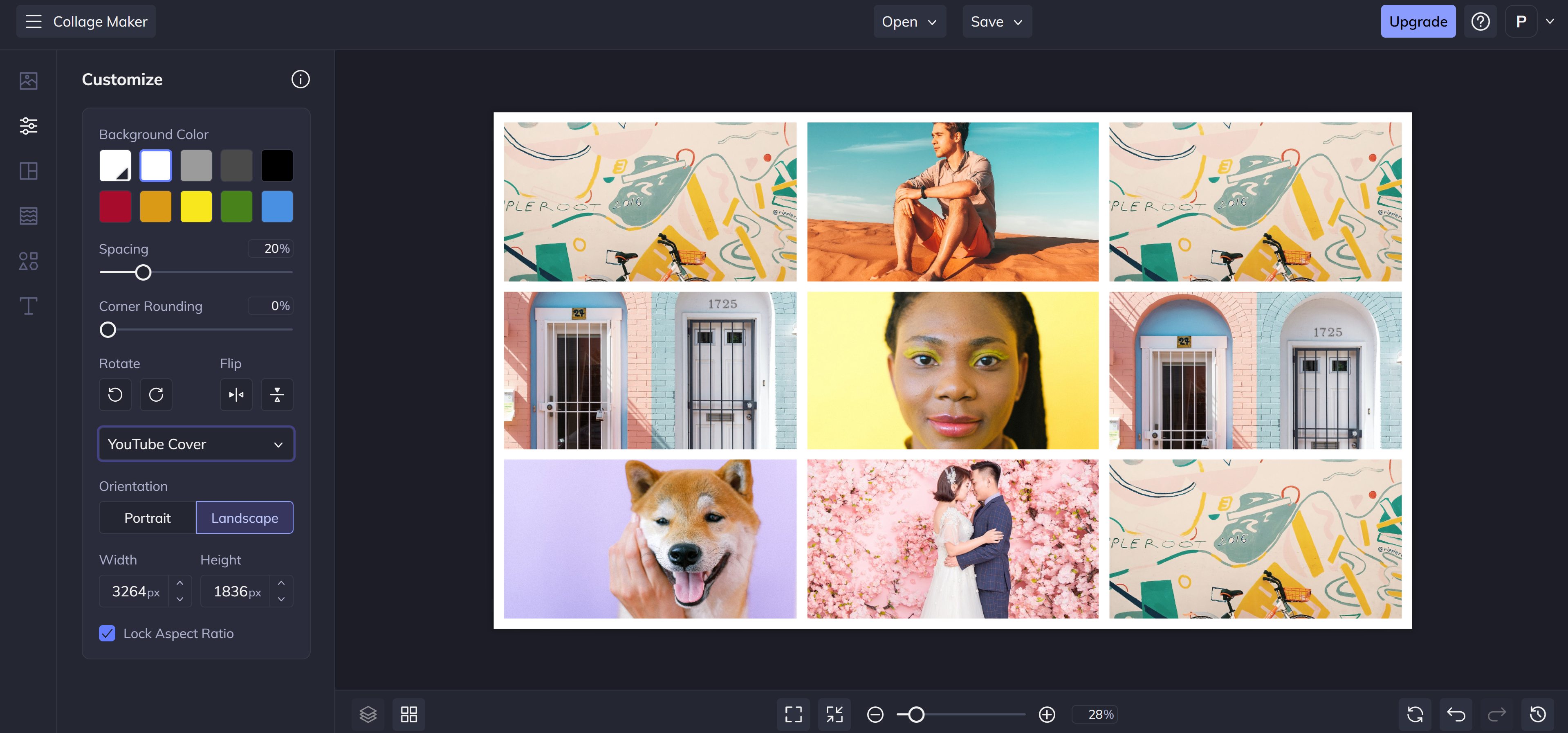Flip the collage vertically
The width and height of the screenshot is (1568, 733).
pyautogui.click(x=277, y=395)
